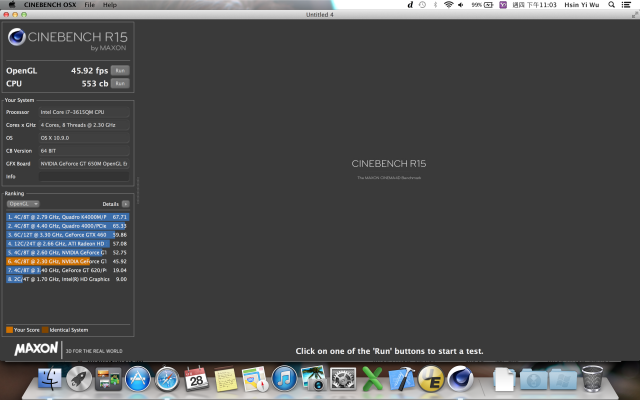The height and width of the screenshot is (400, 640).
Task: Select ranking row 8 Intel HD Graphics 9.00
Action: click(68, 279)
